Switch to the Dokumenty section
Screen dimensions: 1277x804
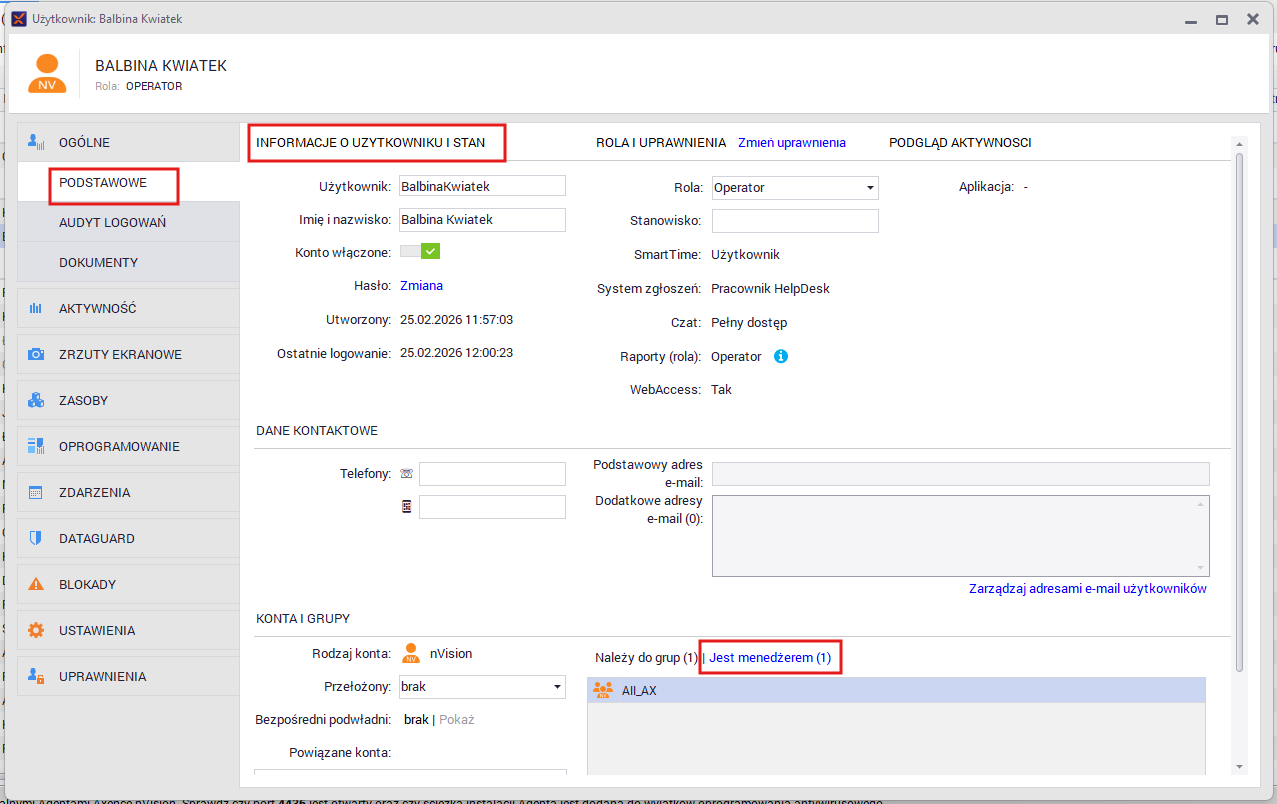point(98,262)
